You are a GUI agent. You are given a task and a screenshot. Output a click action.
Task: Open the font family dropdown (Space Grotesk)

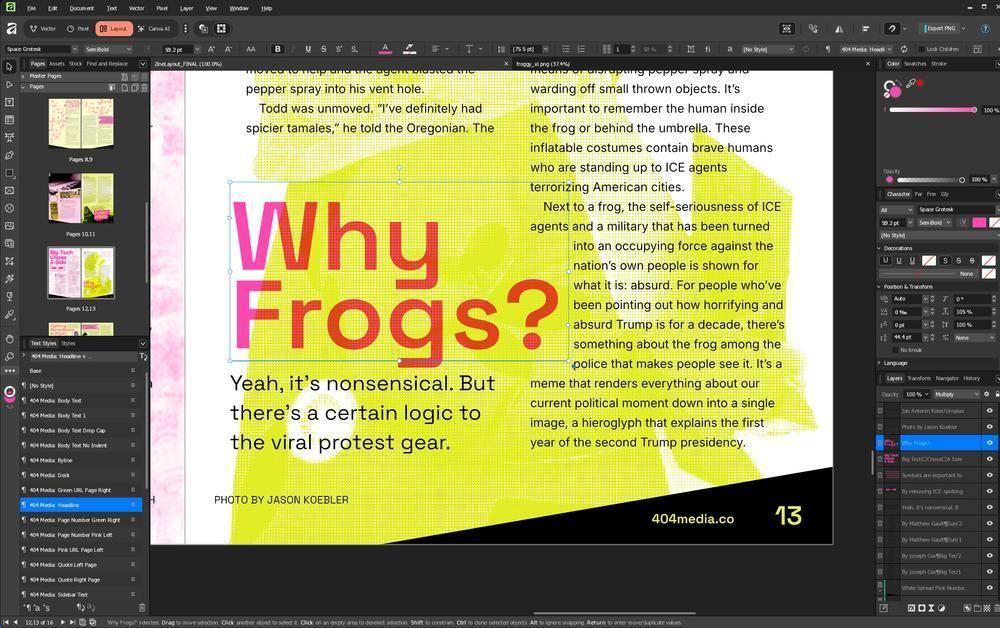[x=40, y=49]
